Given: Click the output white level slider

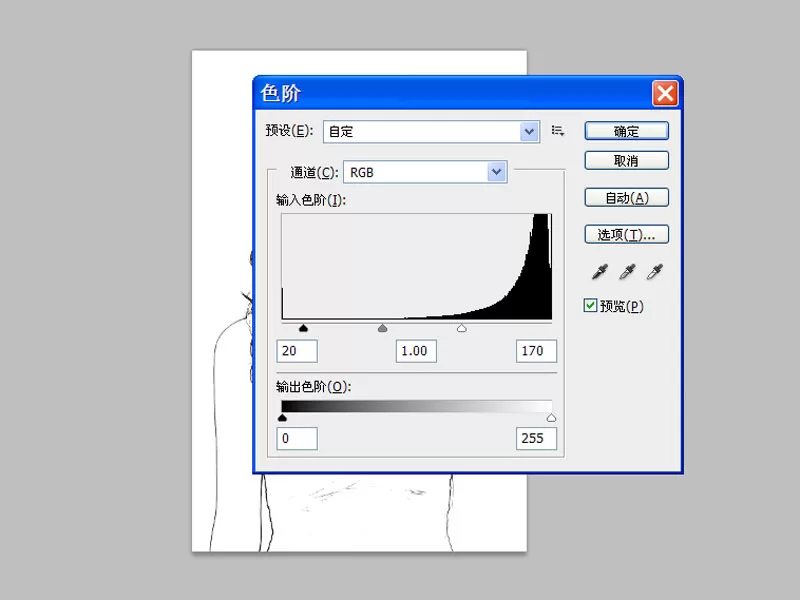Looking at the screenshot, I should 552,417.
